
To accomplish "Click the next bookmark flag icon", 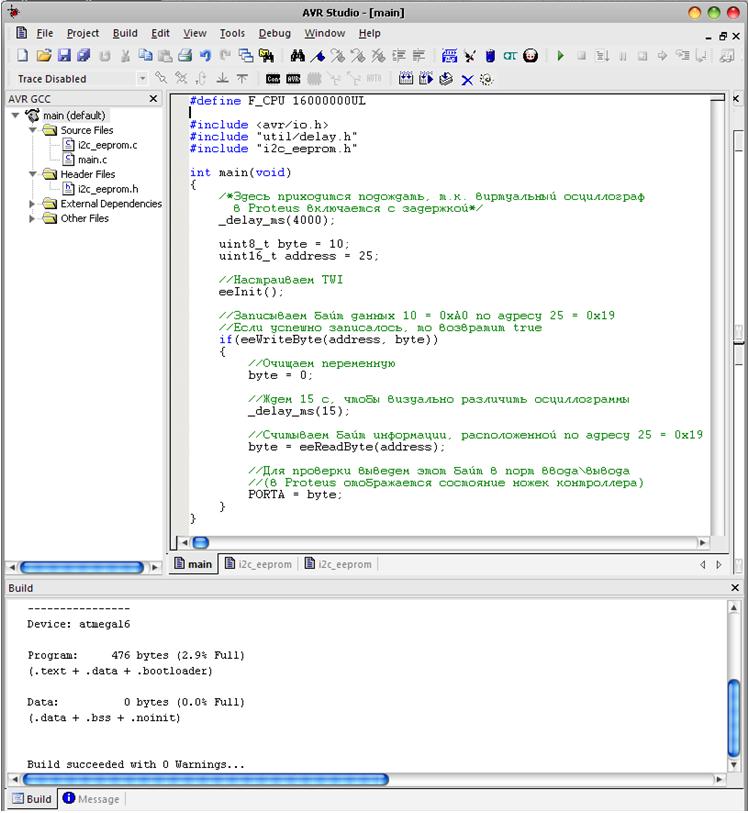I will pos(338,55).
